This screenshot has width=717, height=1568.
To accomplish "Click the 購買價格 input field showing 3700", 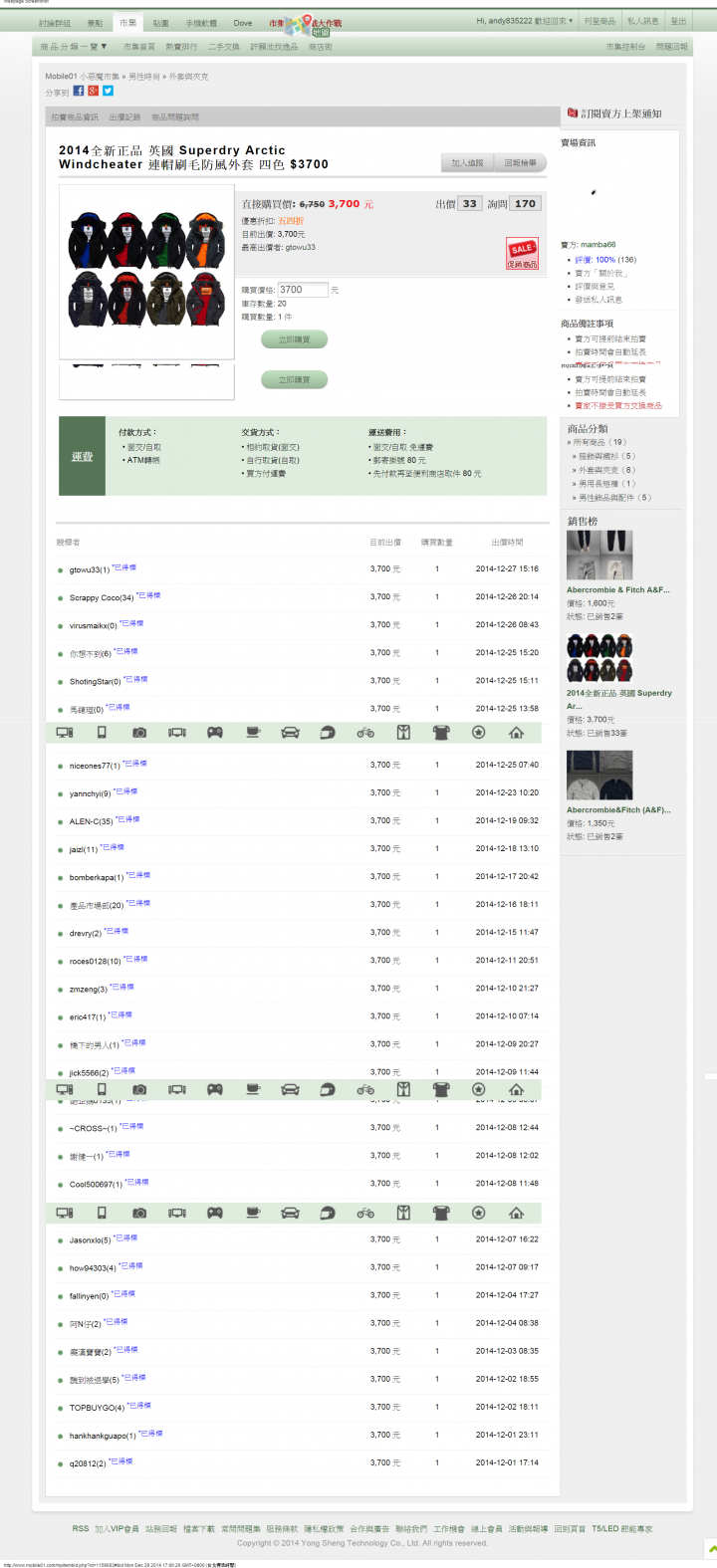I will 303,290.
